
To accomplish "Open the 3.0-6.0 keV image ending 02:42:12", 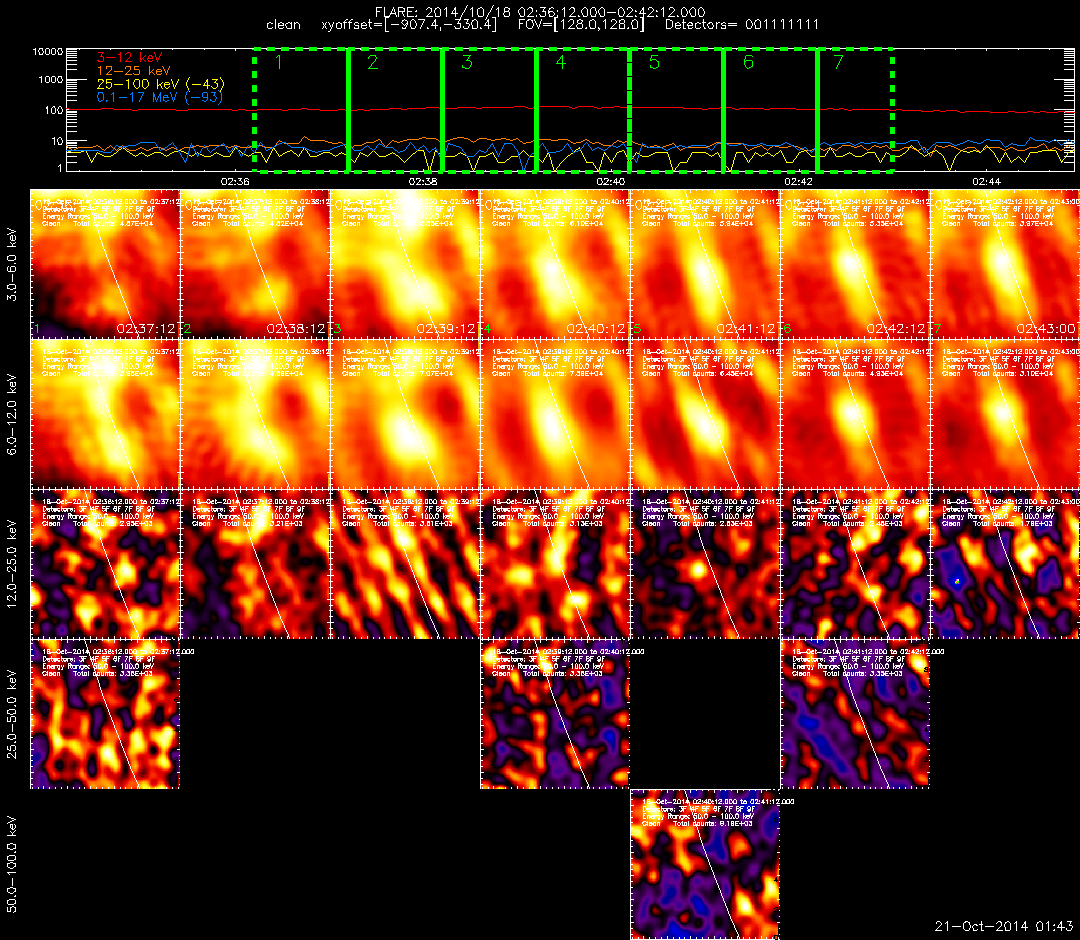I will (855, 264).
